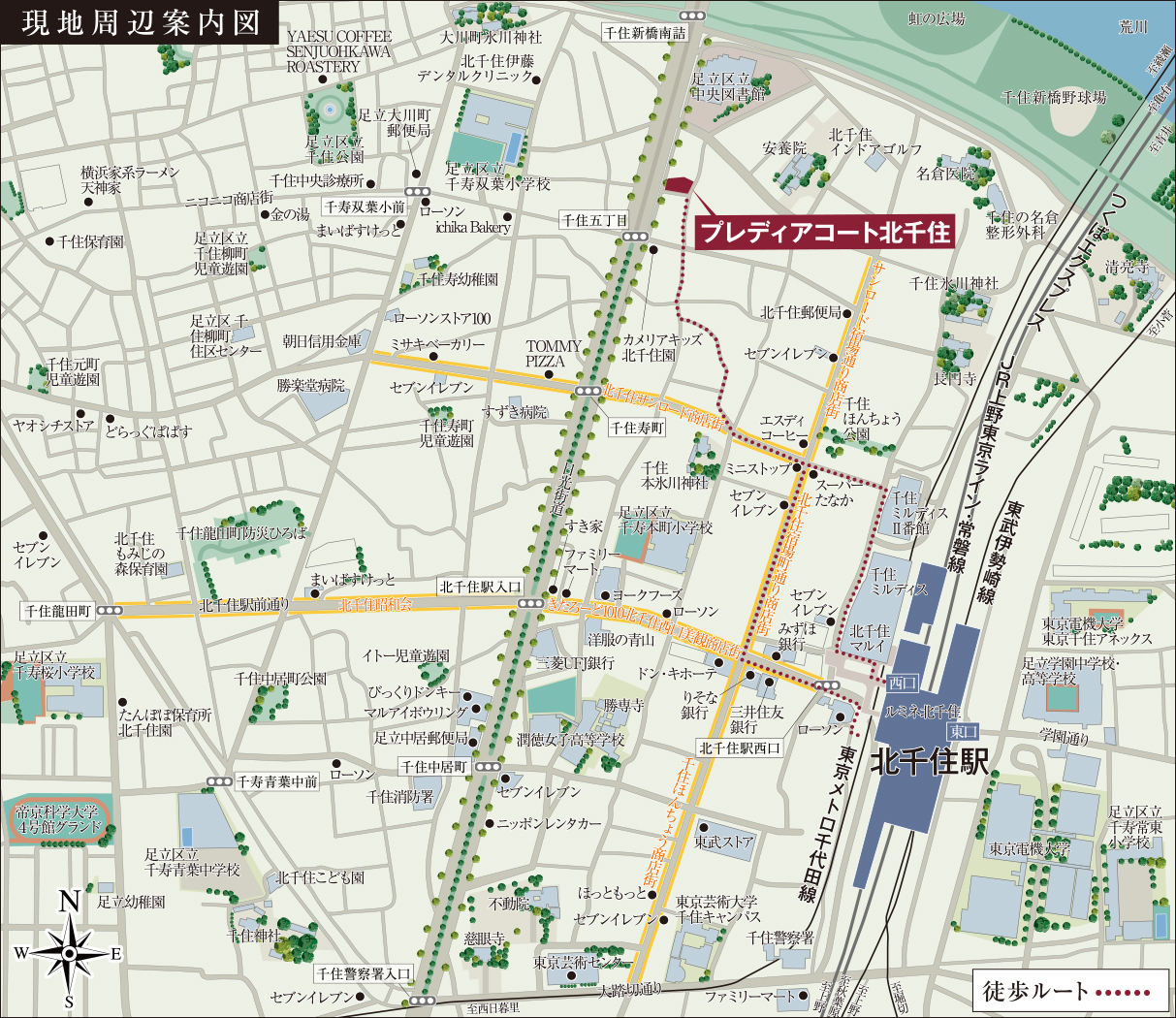The height and width of the screenshot is (1018, 1176).
Task: Click the 東武ストア label
Action: click(723, 842)
